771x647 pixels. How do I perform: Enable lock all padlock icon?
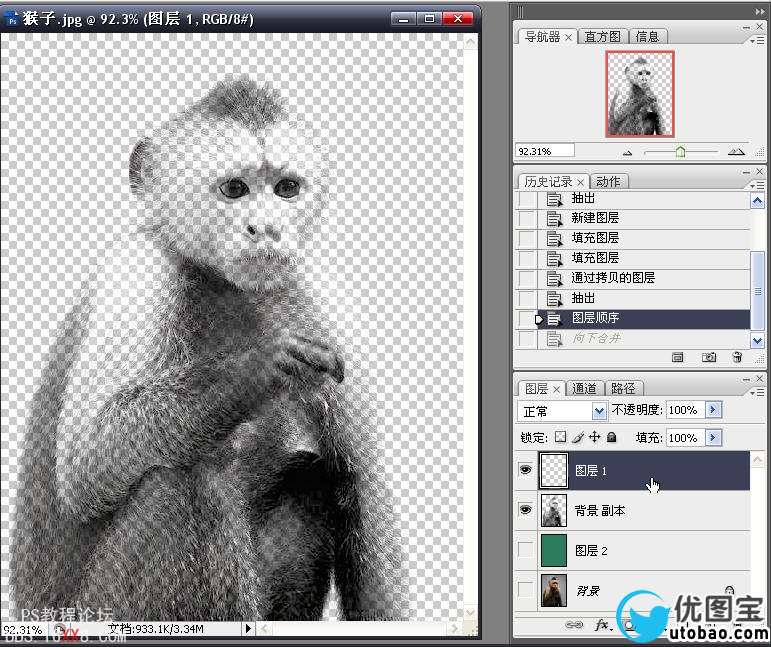[611, 437]
